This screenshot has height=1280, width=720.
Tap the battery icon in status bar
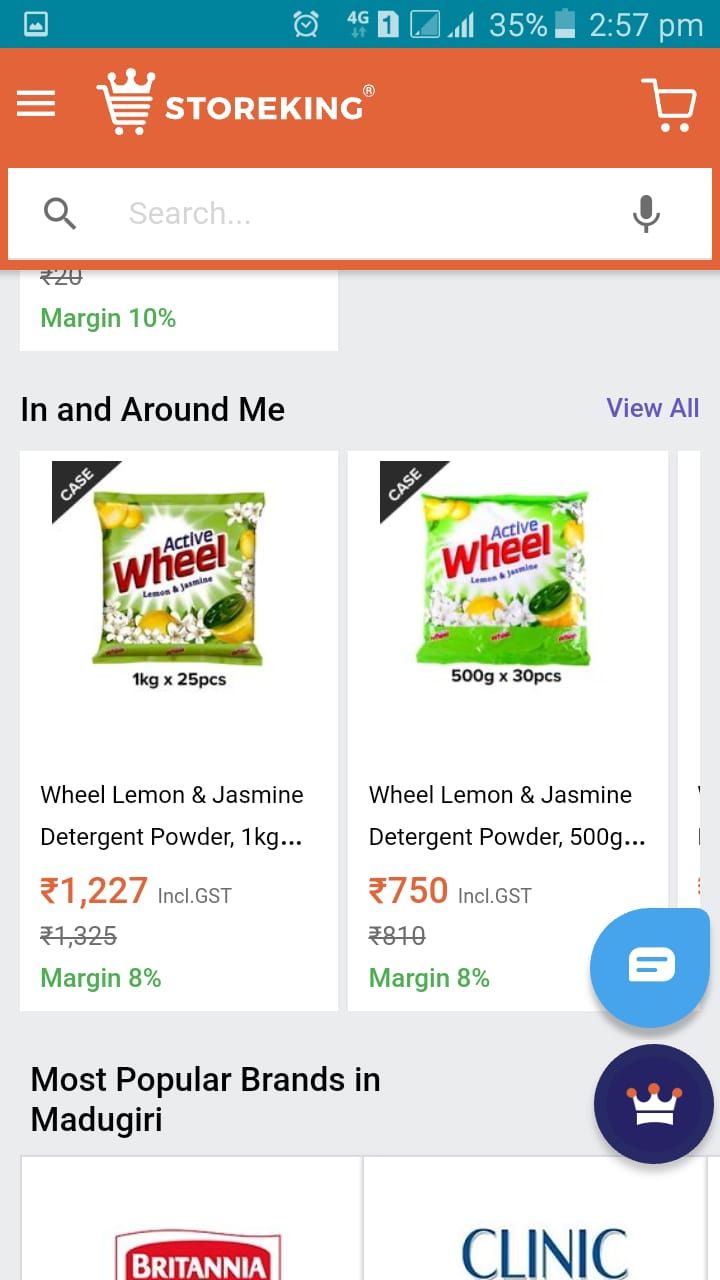point(566,24)
